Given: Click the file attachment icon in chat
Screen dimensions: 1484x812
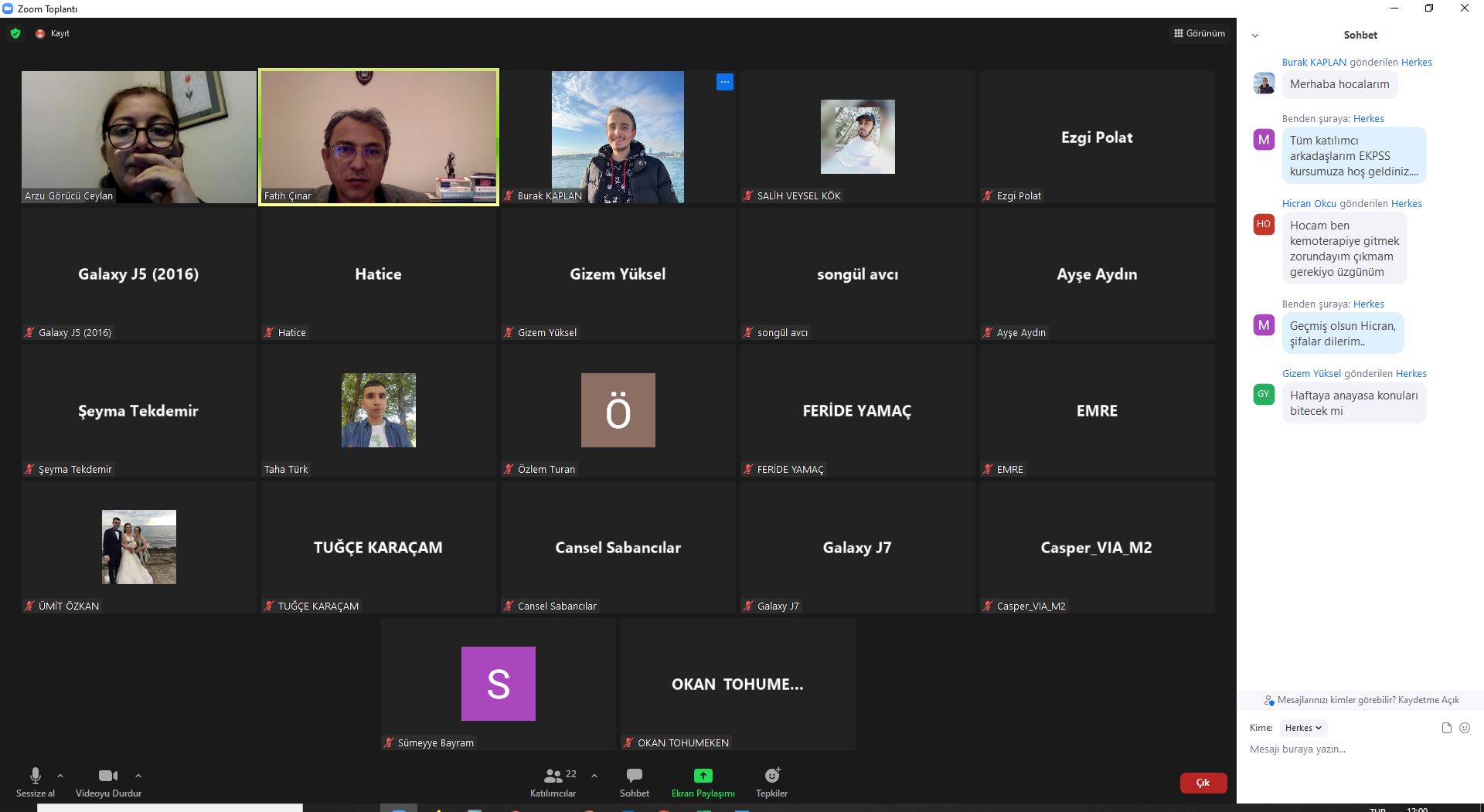Looking at the screenshot, I should (1446, 728).
